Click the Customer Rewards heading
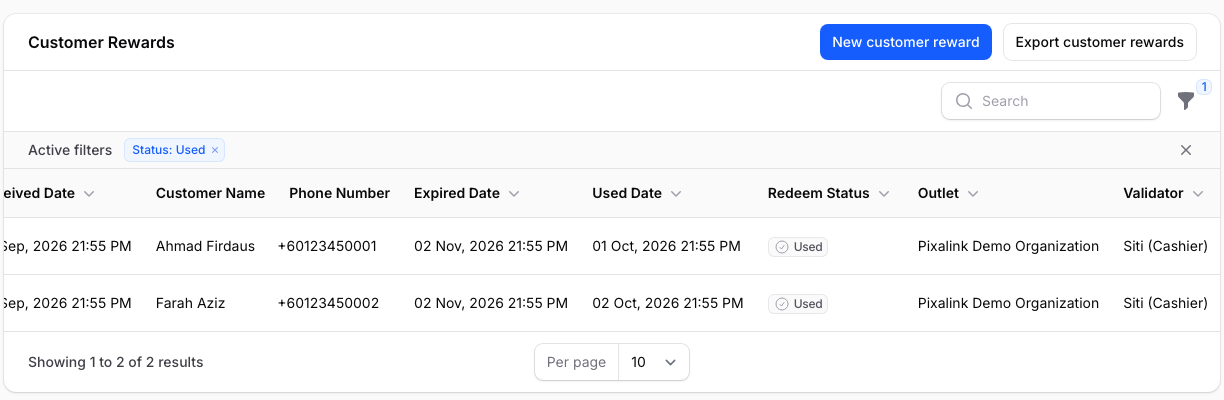This screenshot has height=400, width=1224. pyautogui.click(x=101, y=42)
